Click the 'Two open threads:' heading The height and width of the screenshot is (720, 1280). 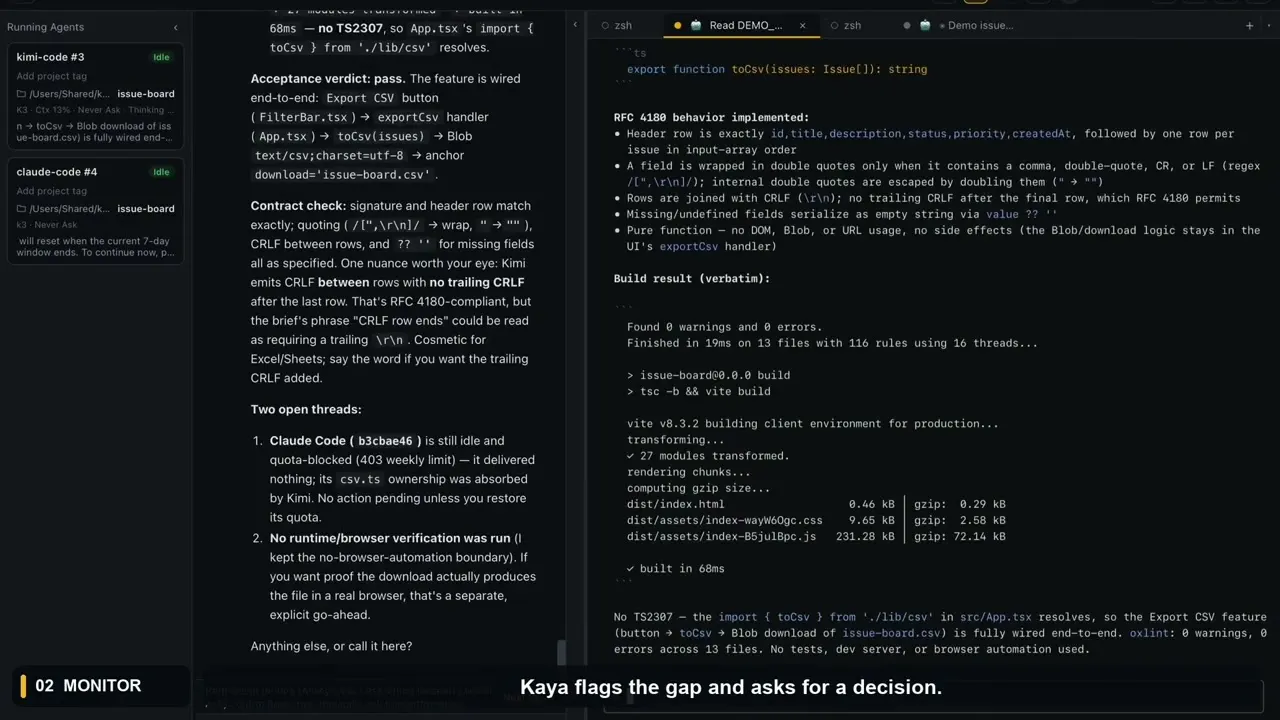[x=306, y=409]
